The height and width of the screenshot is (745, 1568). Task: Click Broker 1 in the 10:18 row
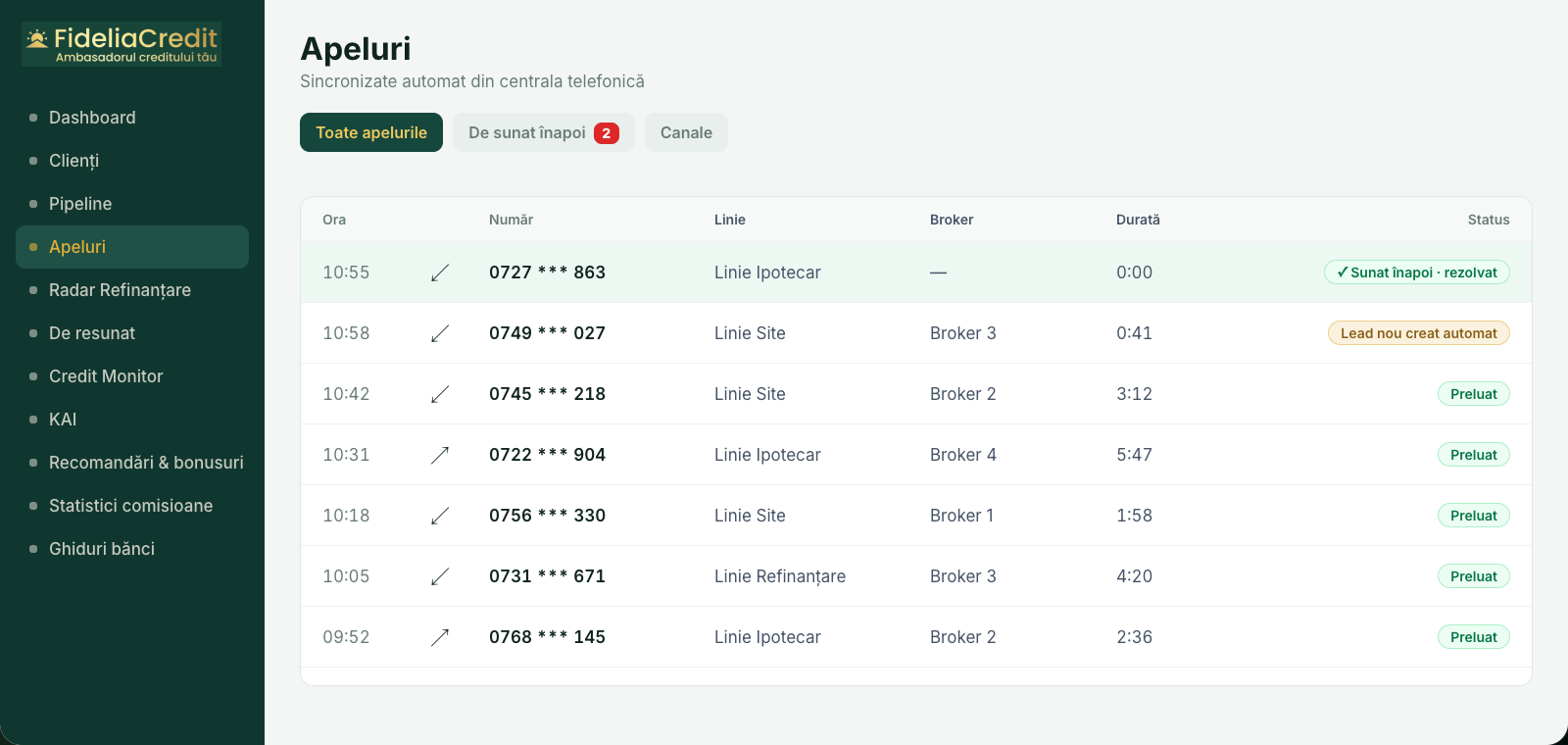962,516
